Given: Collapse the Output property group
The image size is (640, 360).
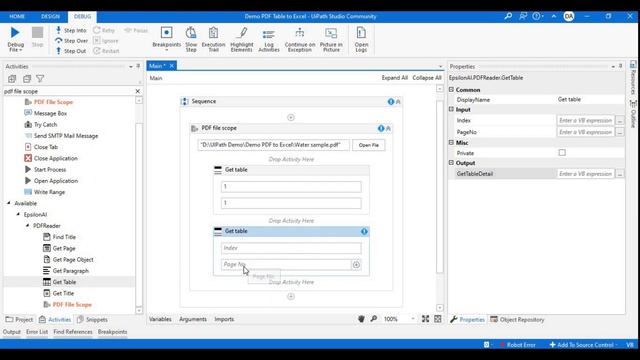Looking at the screenshot, I should [x=451, y=162].
